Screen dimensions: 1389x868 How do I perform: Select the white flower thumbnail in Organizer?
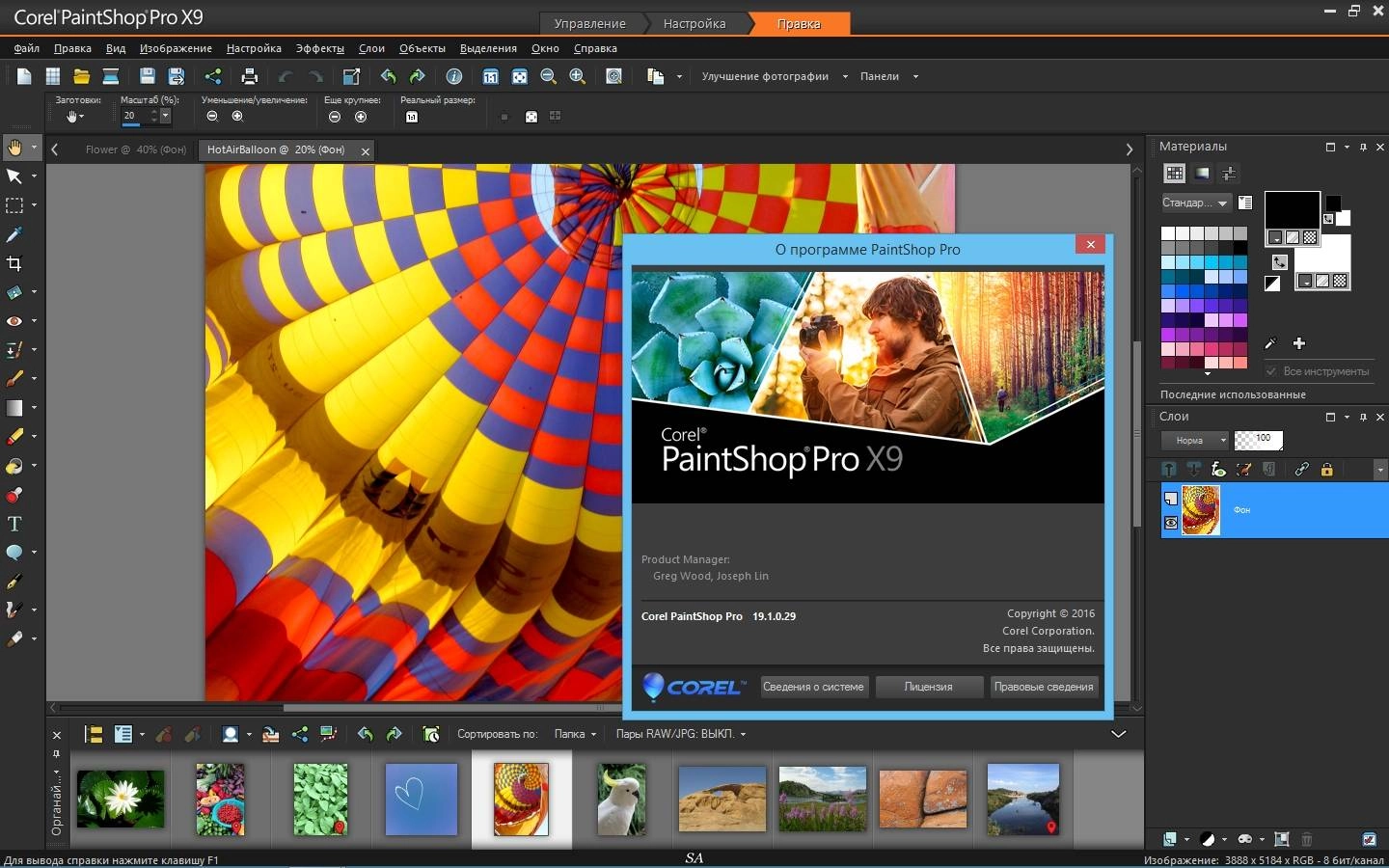tap(121, 800)
